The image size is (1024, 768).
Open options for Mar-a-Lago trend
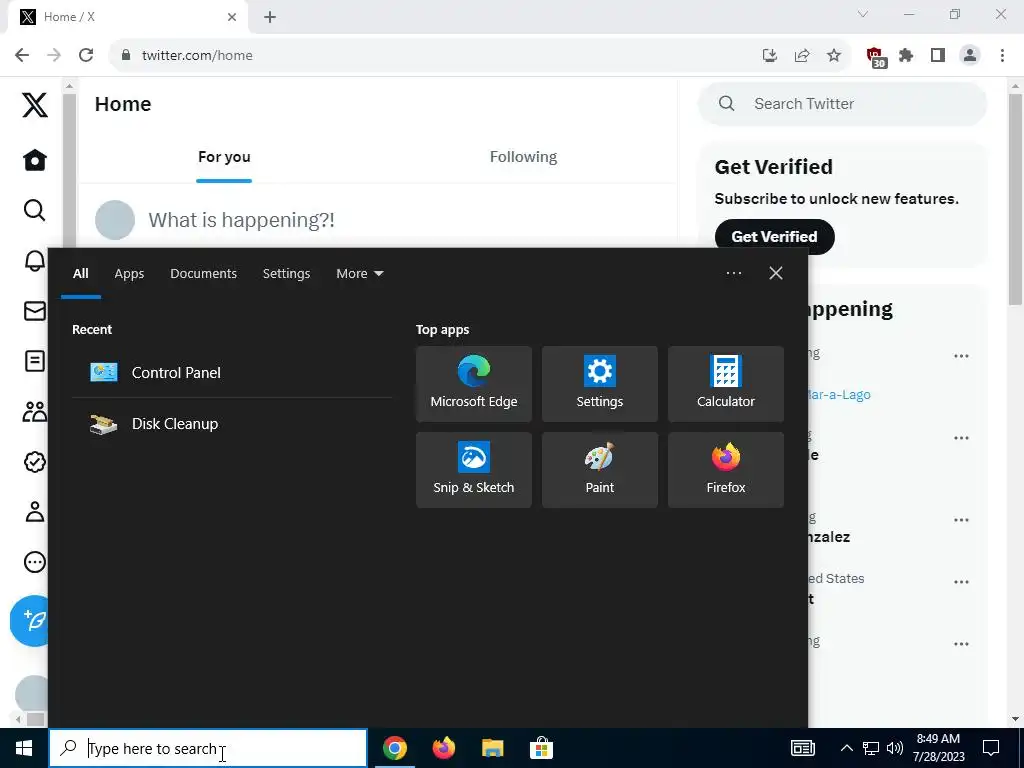click(961, 357)
